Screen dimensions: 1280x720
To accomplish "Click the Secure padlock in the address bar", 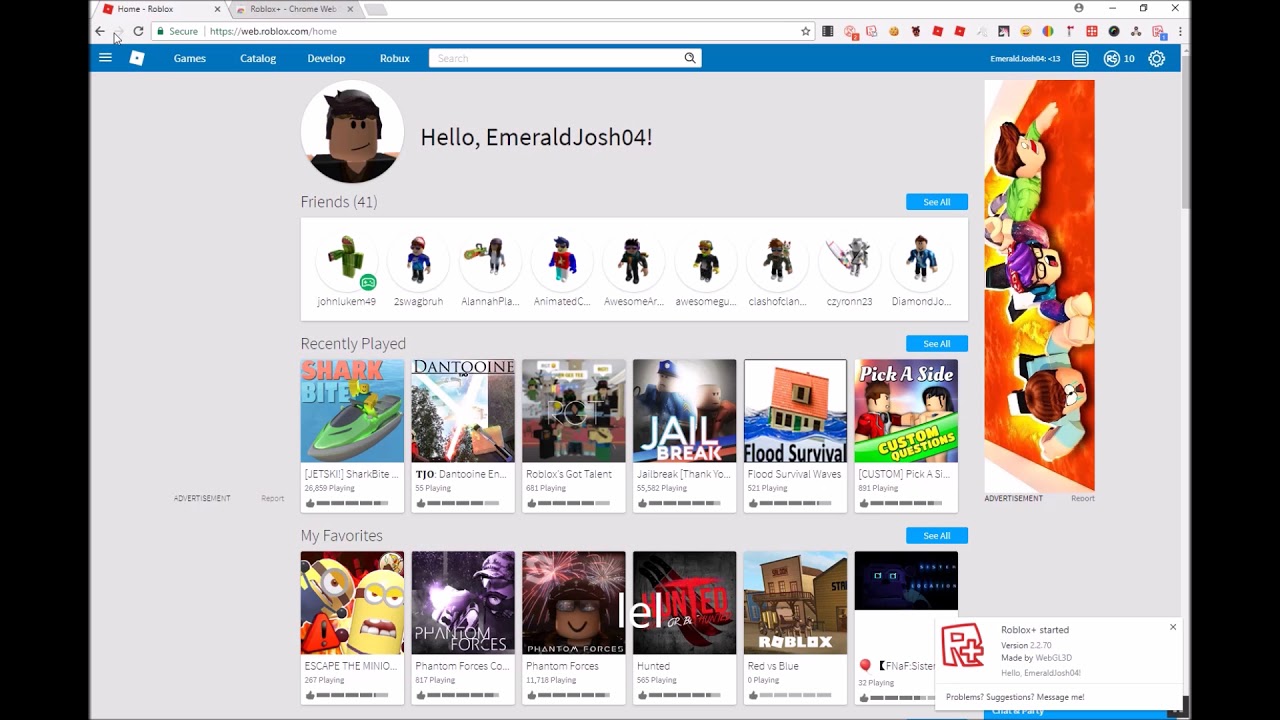I will pos(159,31).
